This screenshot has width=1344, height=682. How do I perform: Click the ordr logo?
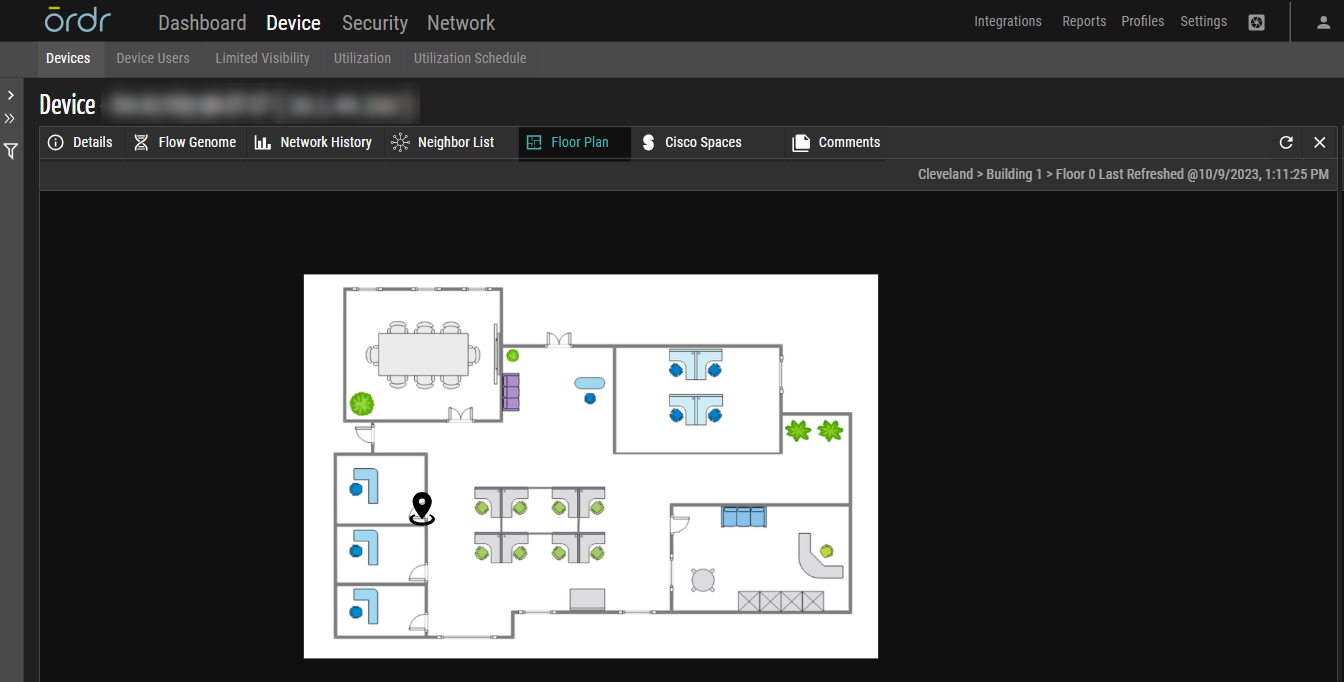[78, 21]
